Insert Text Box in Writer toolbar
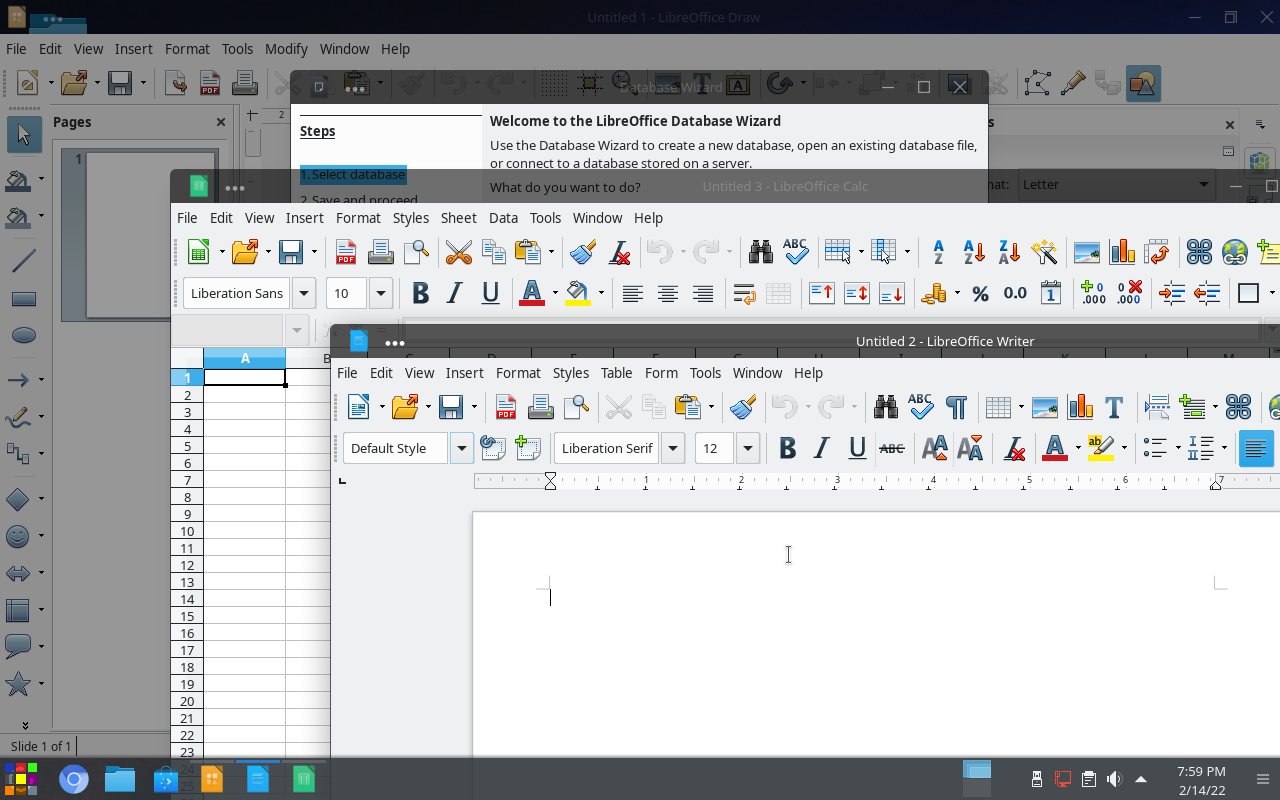 pyautogui.click(x=1114, y=407)
